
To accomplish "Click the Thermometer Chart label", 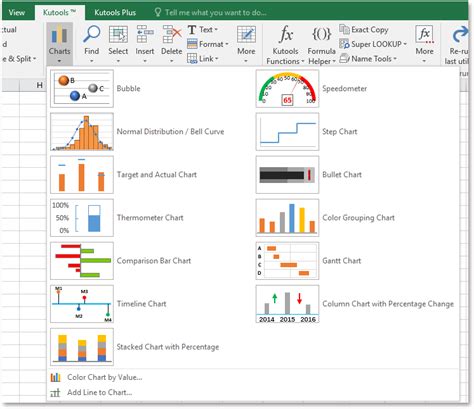I will click(x=150, y=218).
